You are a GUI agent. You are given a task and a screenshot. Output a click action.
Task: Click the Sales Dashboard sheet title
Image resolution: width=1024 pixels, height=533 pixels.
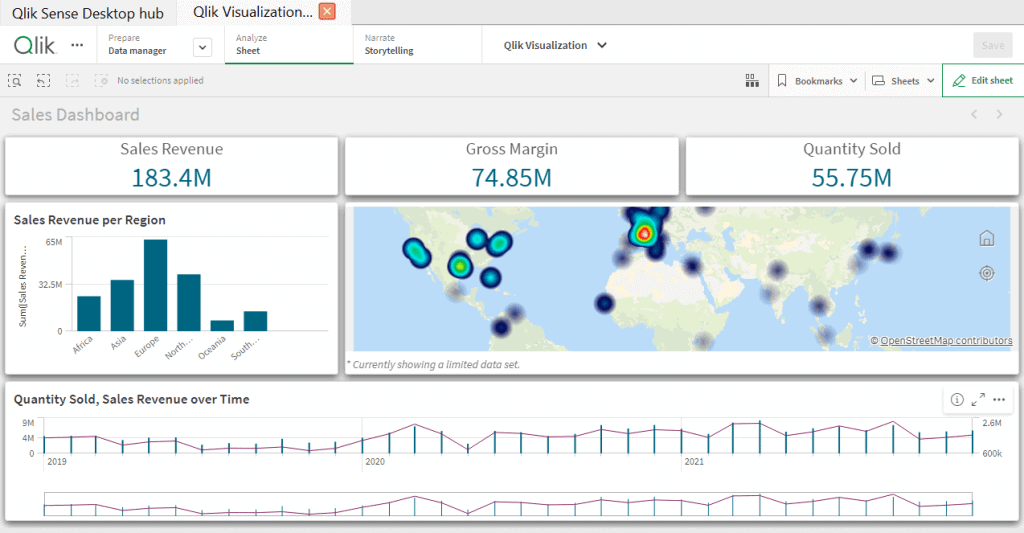pyautogui.click(x=76, y=115)
